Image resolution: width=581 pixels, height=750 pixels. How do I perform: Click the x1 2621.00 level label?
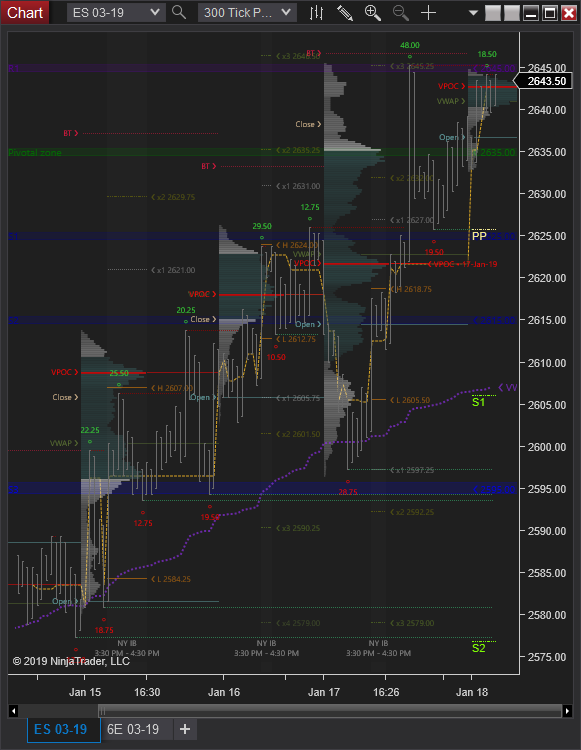(173, 270)
